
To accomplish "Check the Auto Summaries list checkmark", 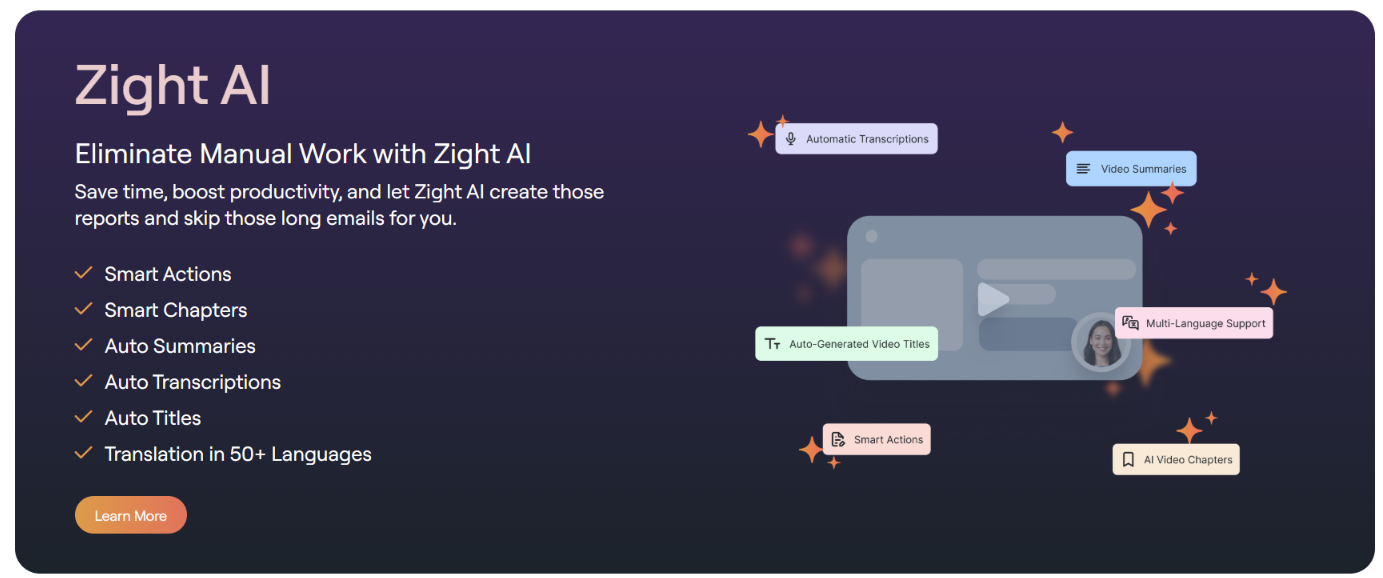I will coord(83,343).
